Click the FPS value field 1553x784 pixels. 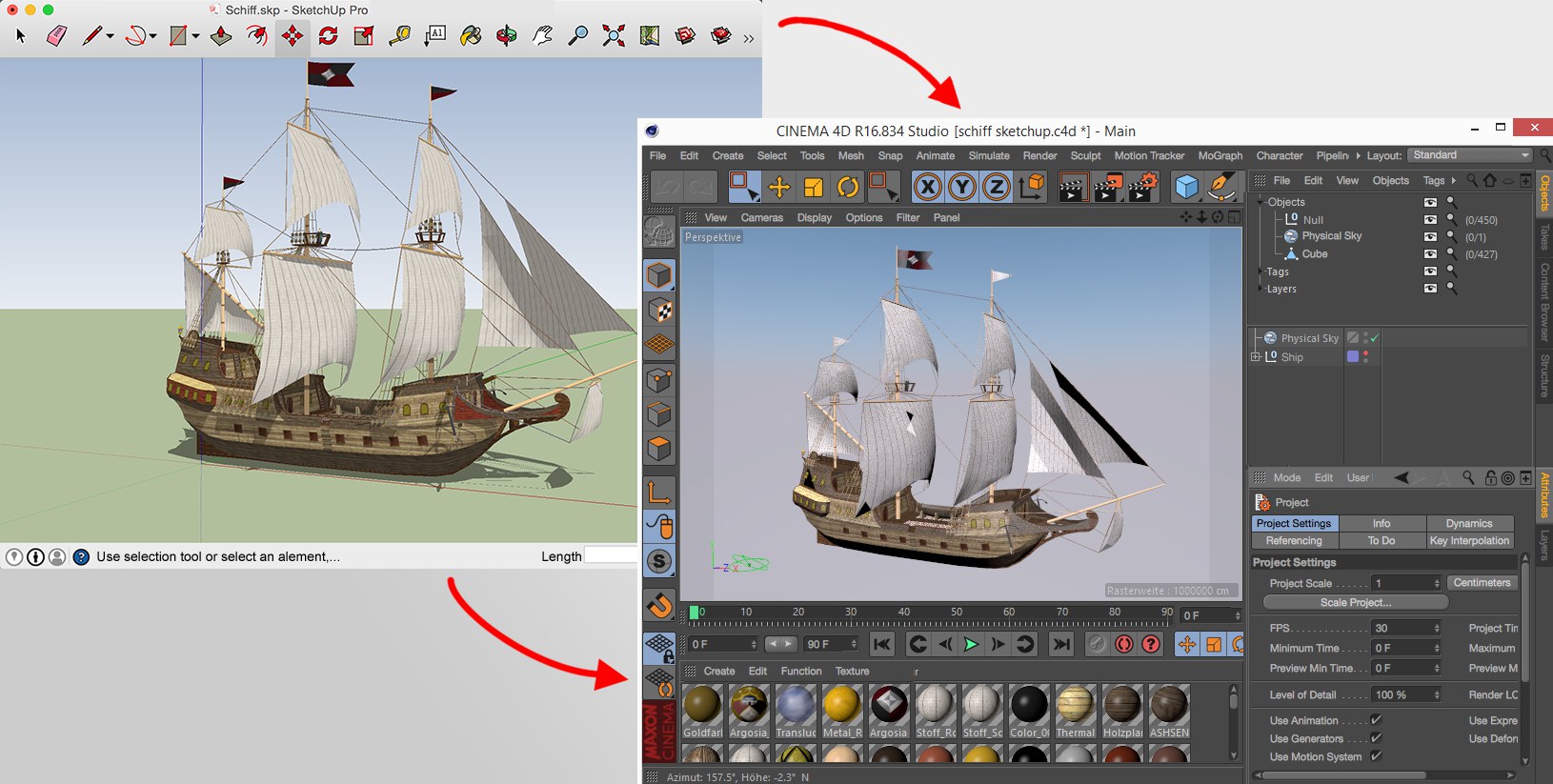coord(1406,629)
